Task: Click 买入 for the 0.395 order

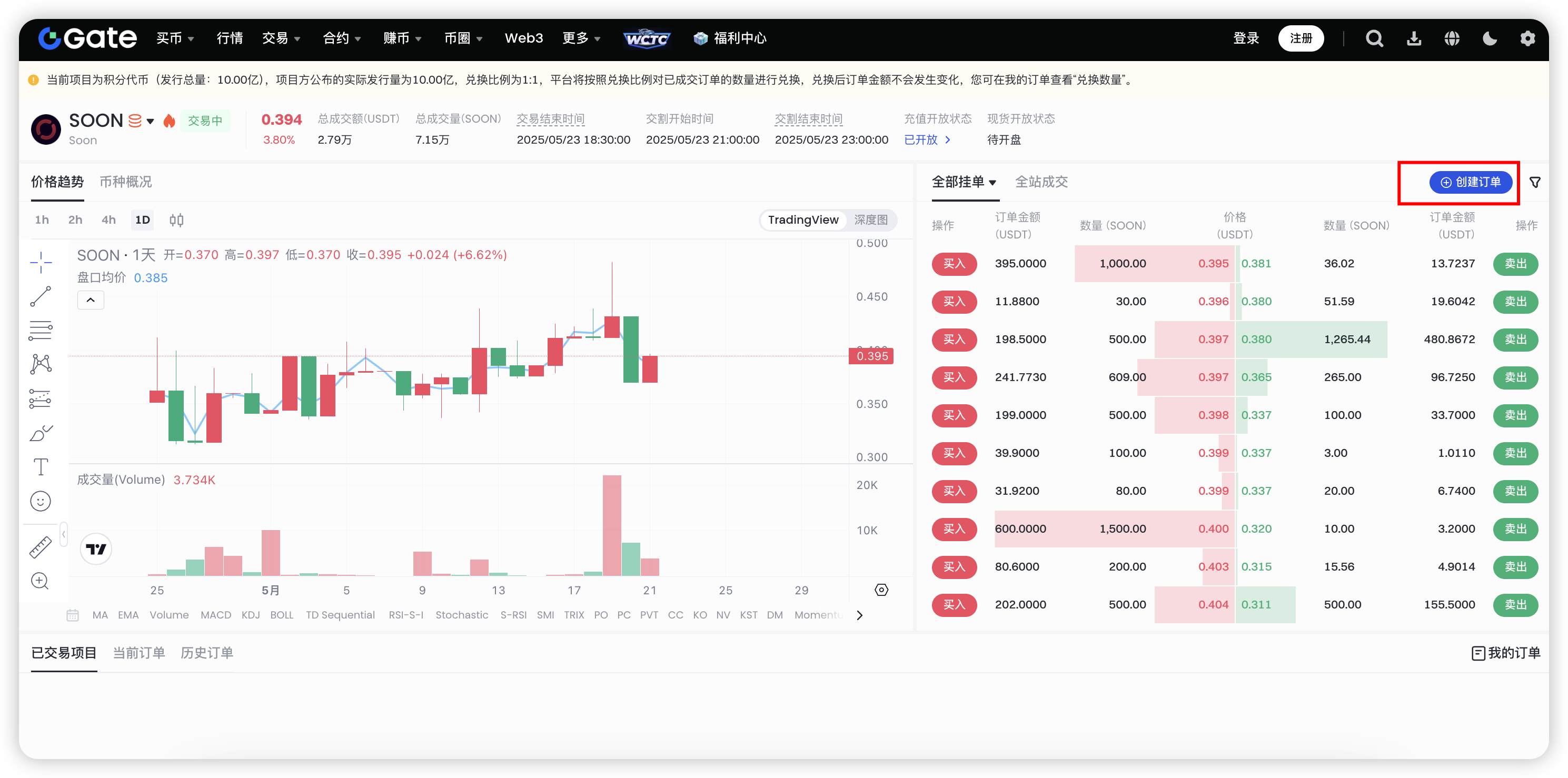Action: [954, 264]
